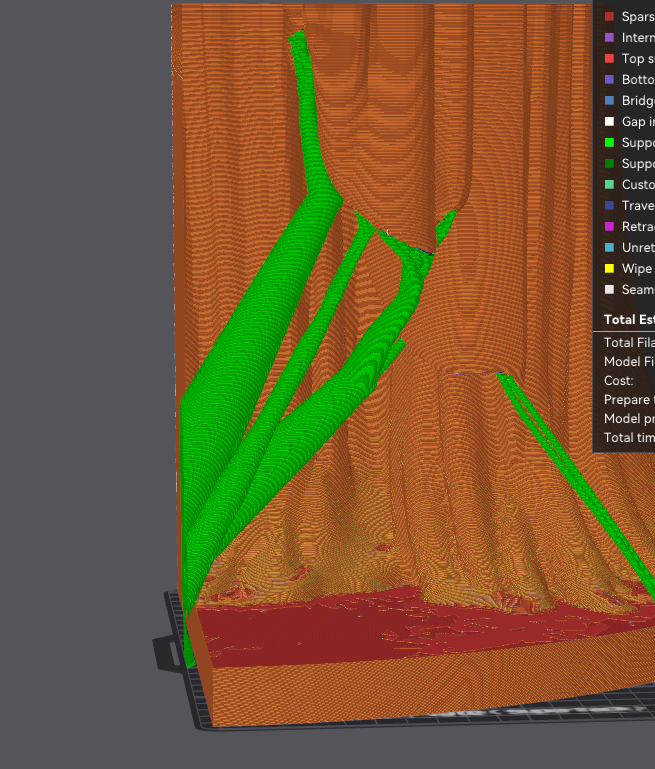Screen dimensions: 655x769
Task: Click the dark green Support interface swatch
Action: [x=609, y=164]
